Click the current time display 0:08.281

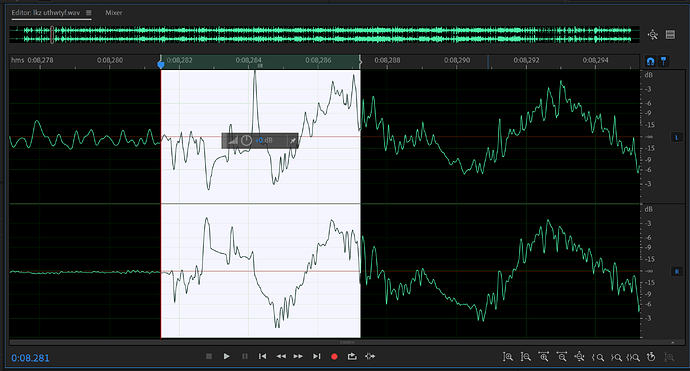30,358
